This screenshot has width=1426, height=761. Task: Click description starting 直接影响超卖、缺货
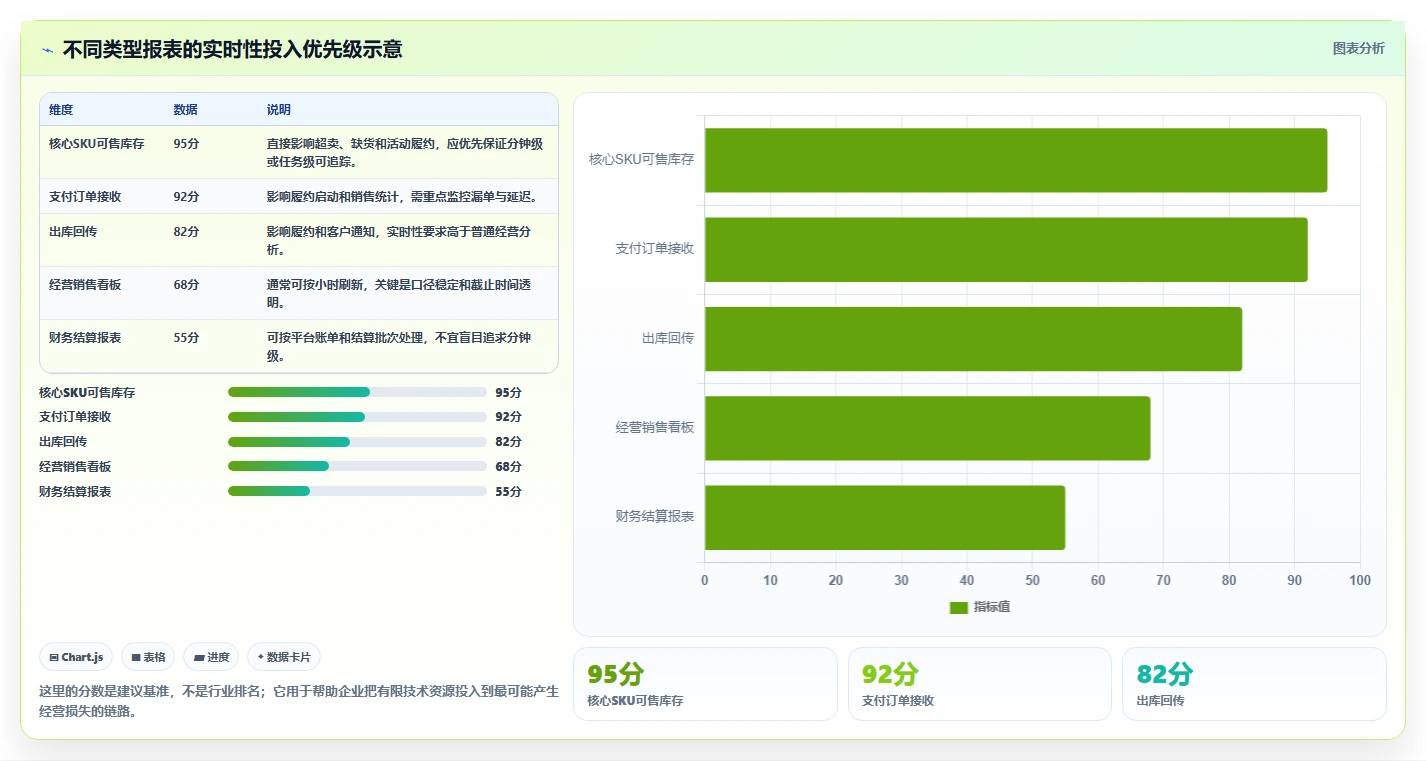pyautogui.click(x=405, y=152)
